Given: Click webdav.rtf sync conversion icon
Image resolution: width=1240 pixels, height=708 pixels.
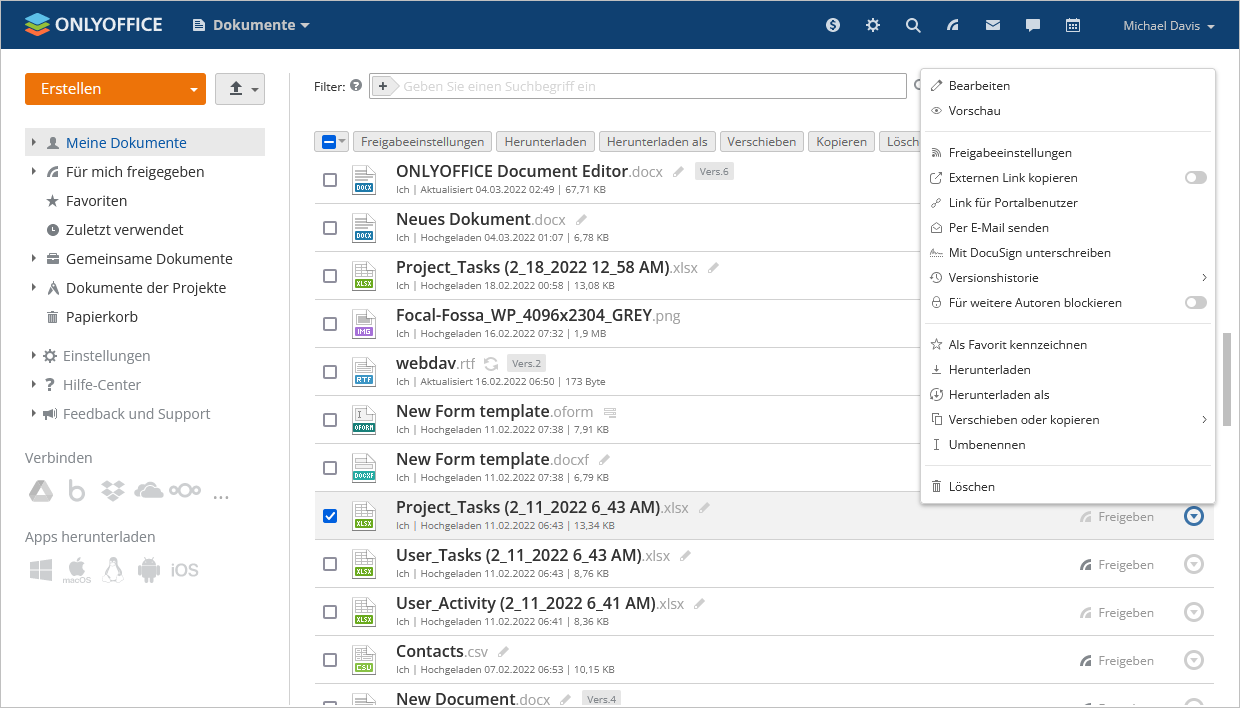Looking at the screenshot, I should (491, 364).
